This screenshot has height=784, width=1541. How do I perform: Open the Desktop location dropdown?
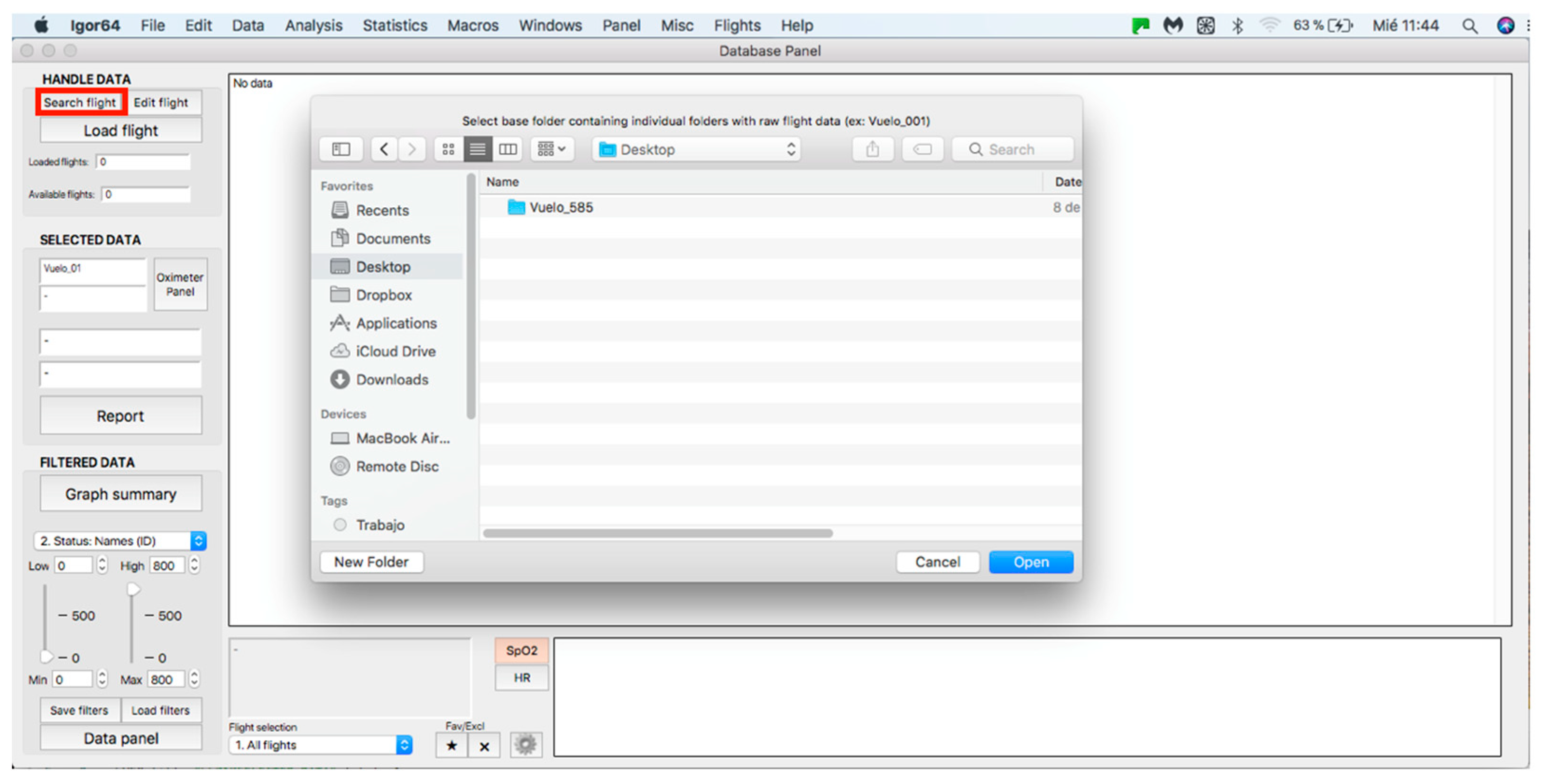tap(696, 149)
